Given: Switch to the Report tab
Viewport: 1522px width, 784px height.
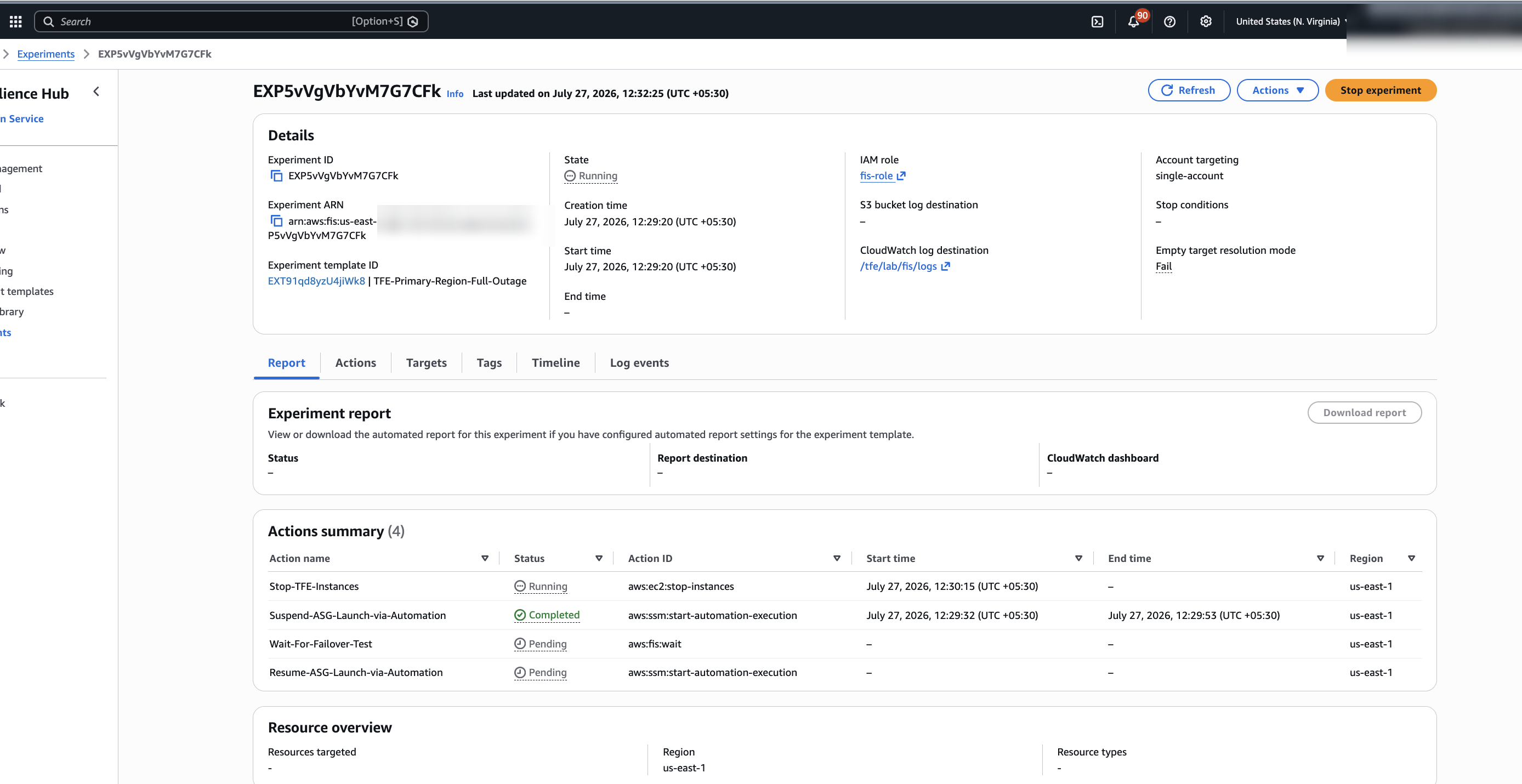Looking at the screenshot, I should click(287, 363).
